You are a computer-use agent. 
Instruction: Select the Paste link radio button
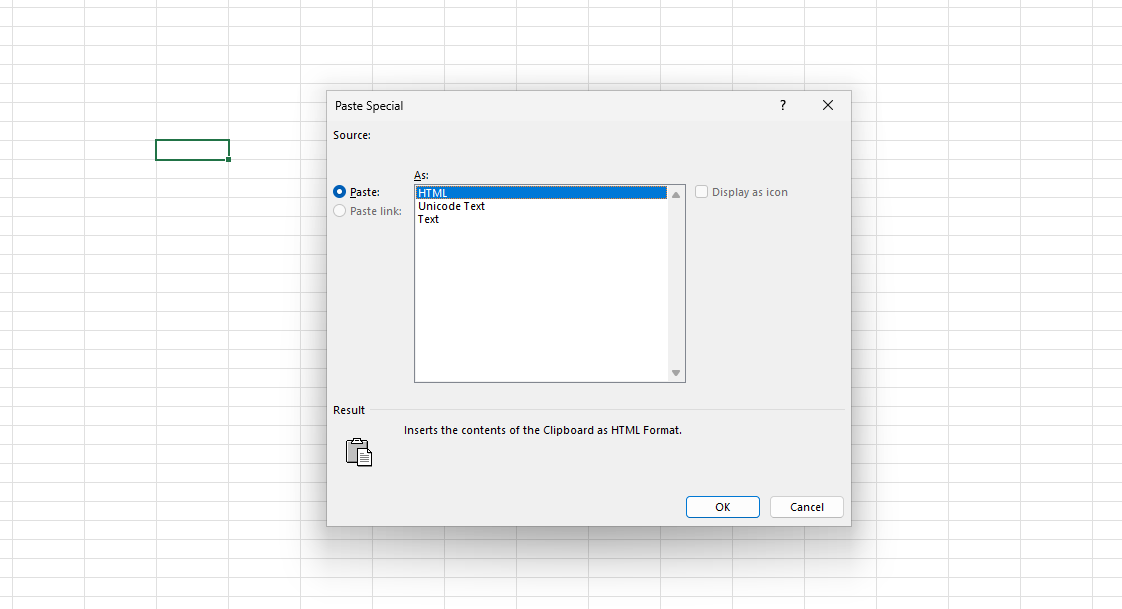click(x=340, y=211)
